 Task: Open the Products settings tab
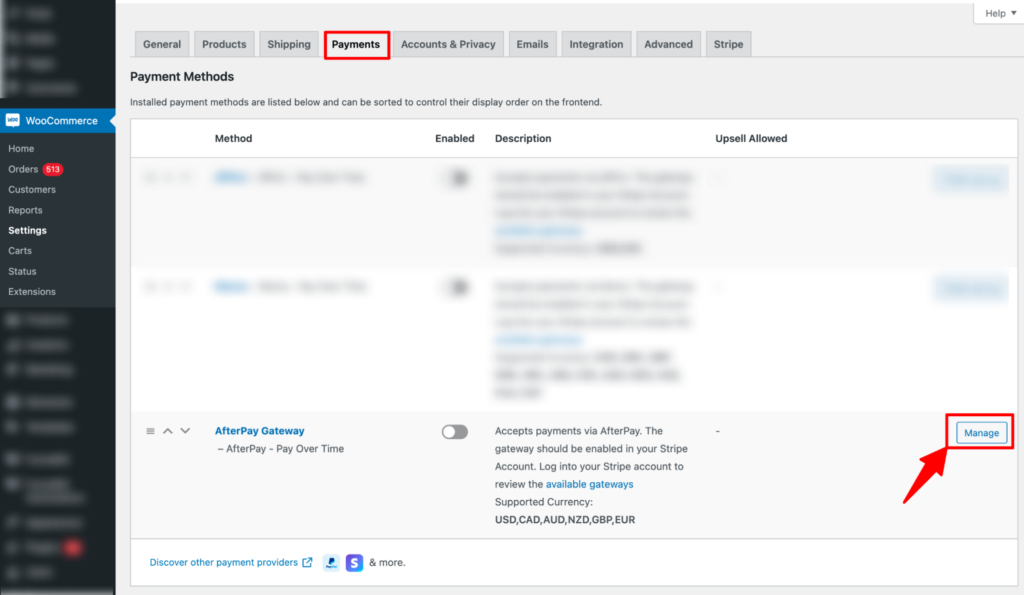tap(224, 44)
